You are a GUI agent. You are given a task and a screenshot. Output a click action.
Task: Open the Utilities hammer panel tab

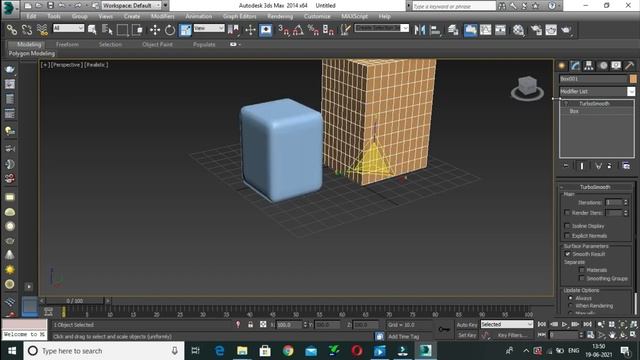click(x=629, y=66)
